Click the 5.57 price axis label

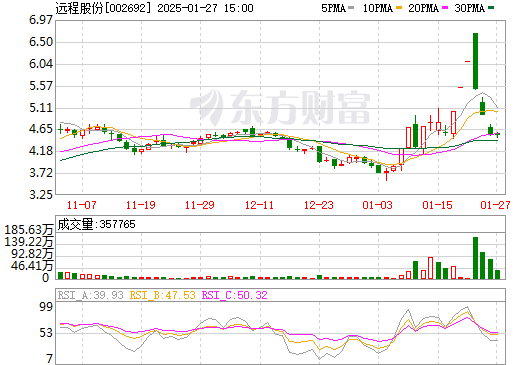point(41,86)
